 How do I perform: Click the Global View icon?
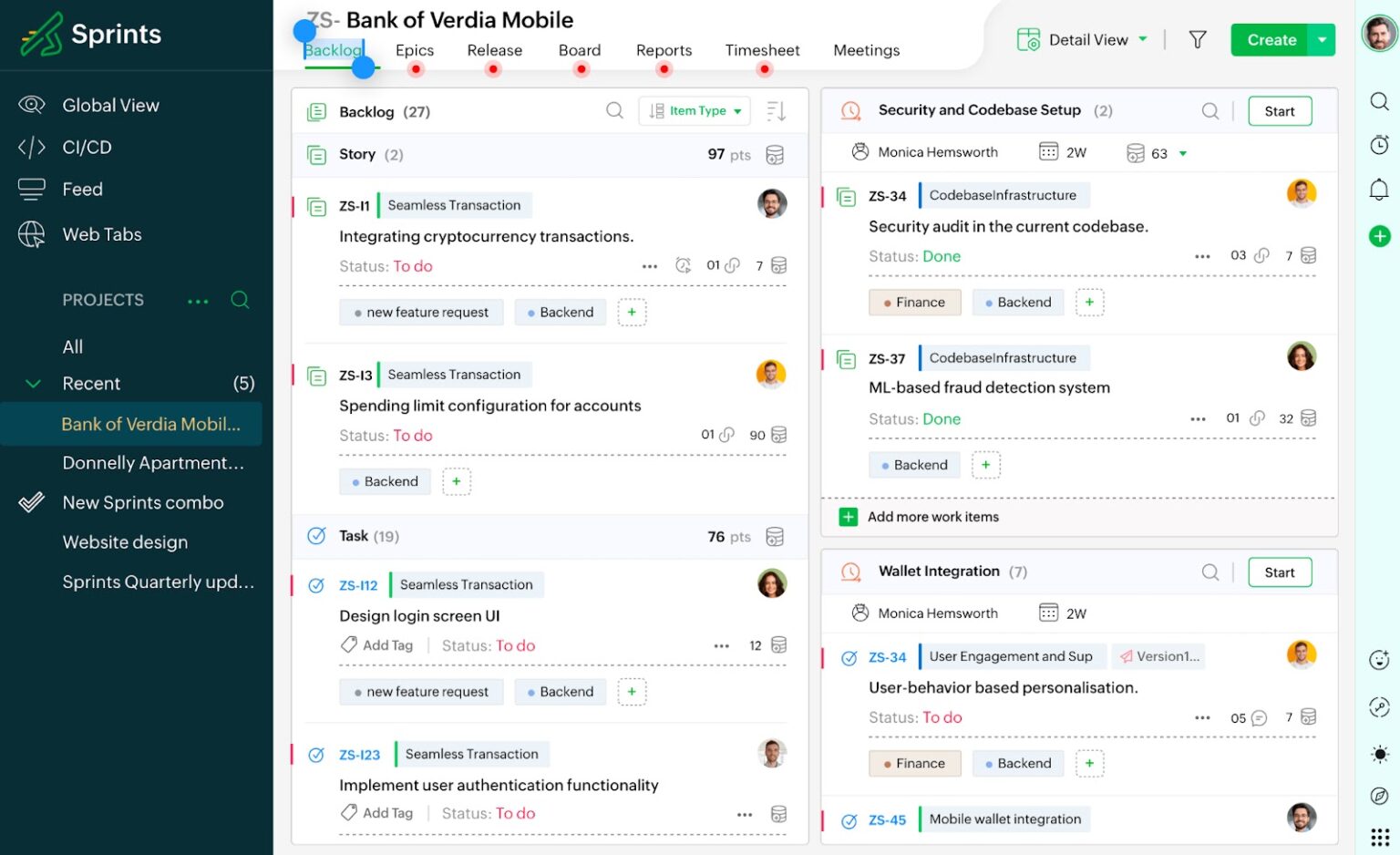(x=31, y=105)
